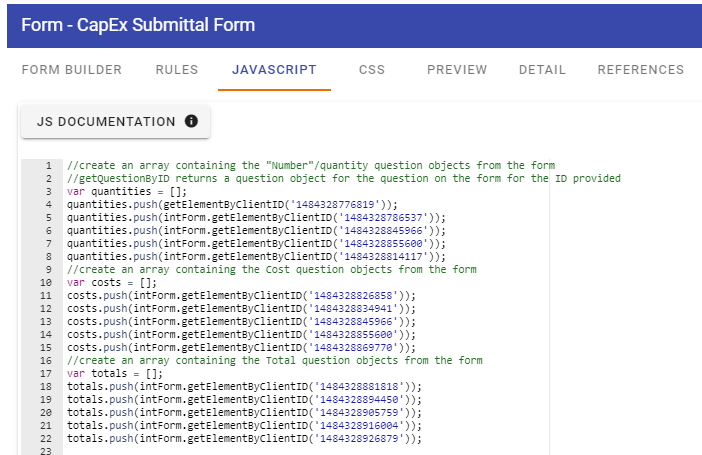This screenshot has height=455, width=702.
Task: Select the JAVASCRIPT tab
Action: click(x=274, y=70)
